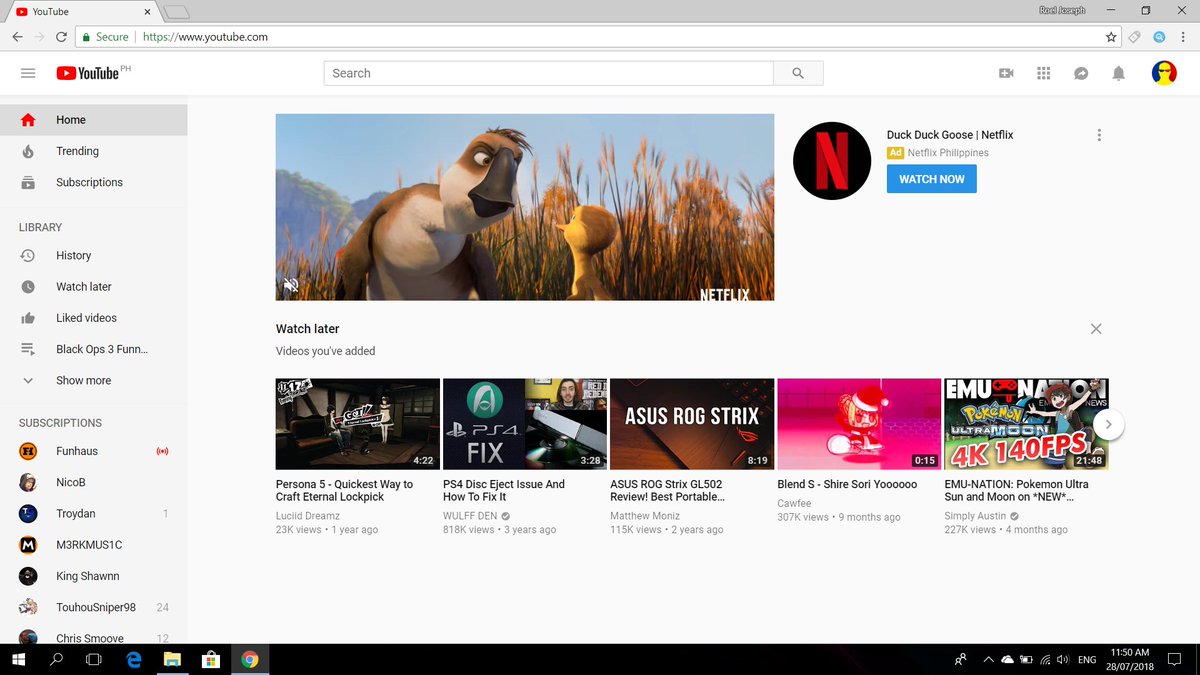The width and height of the screenshot is (1200, 675).
Task: Open the Simply Austin channel link
Action: [975, 516]
